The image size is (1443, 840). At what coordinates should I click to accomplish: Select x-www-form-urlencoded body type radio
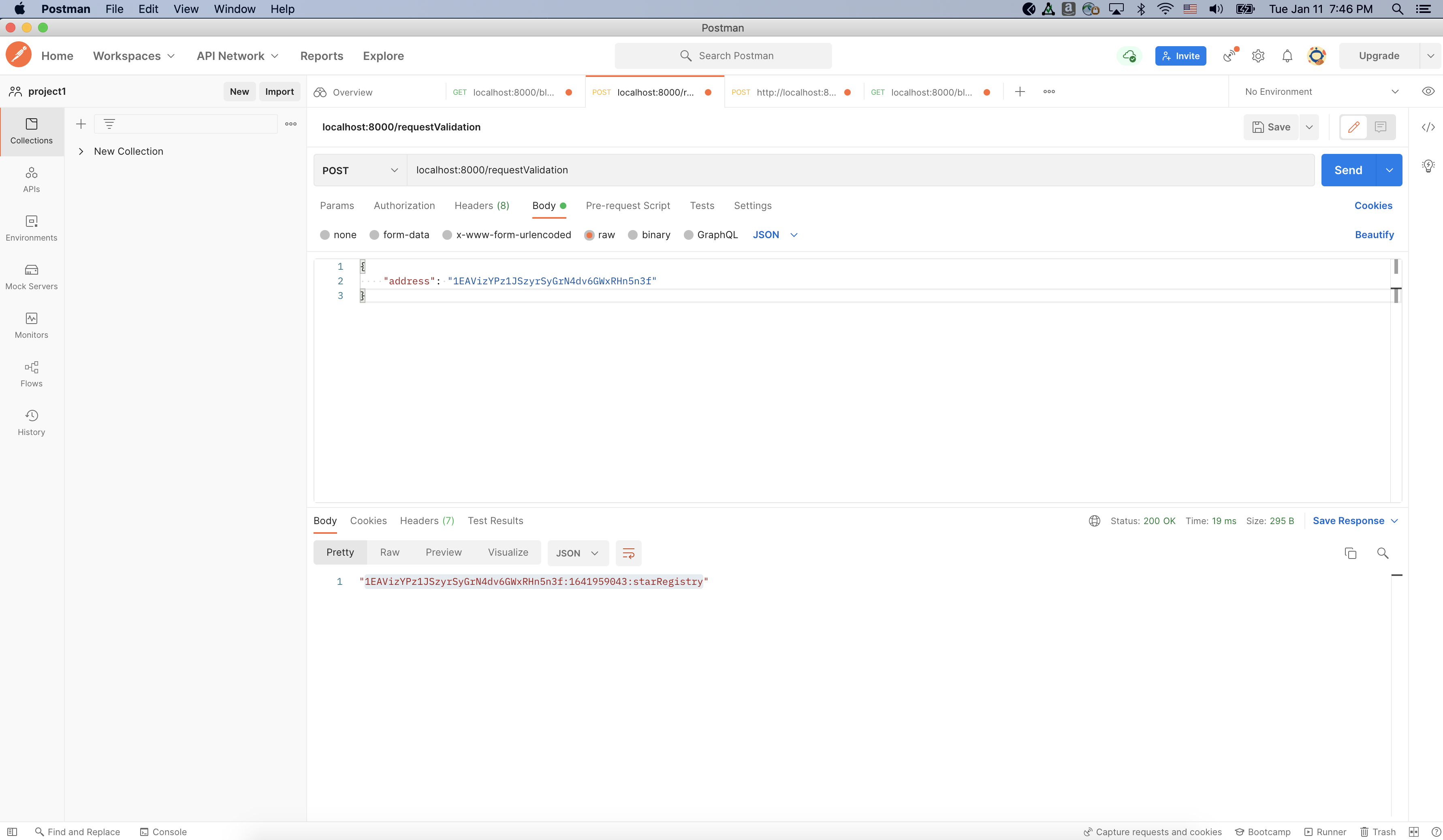pyautogui.click(x=447, y=235)
